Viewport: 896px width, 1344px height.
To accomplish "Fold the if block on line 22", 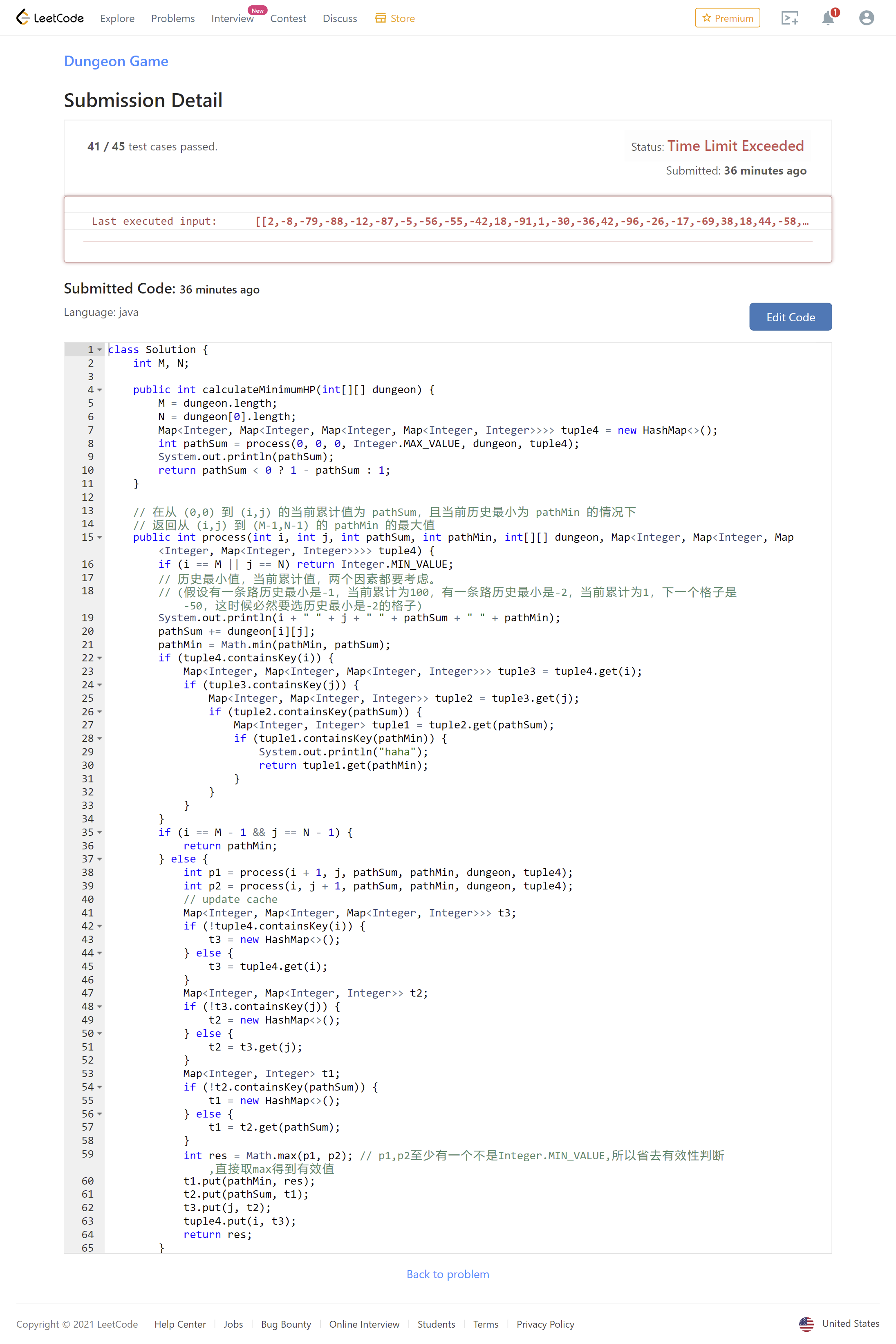I will point(100,658).
